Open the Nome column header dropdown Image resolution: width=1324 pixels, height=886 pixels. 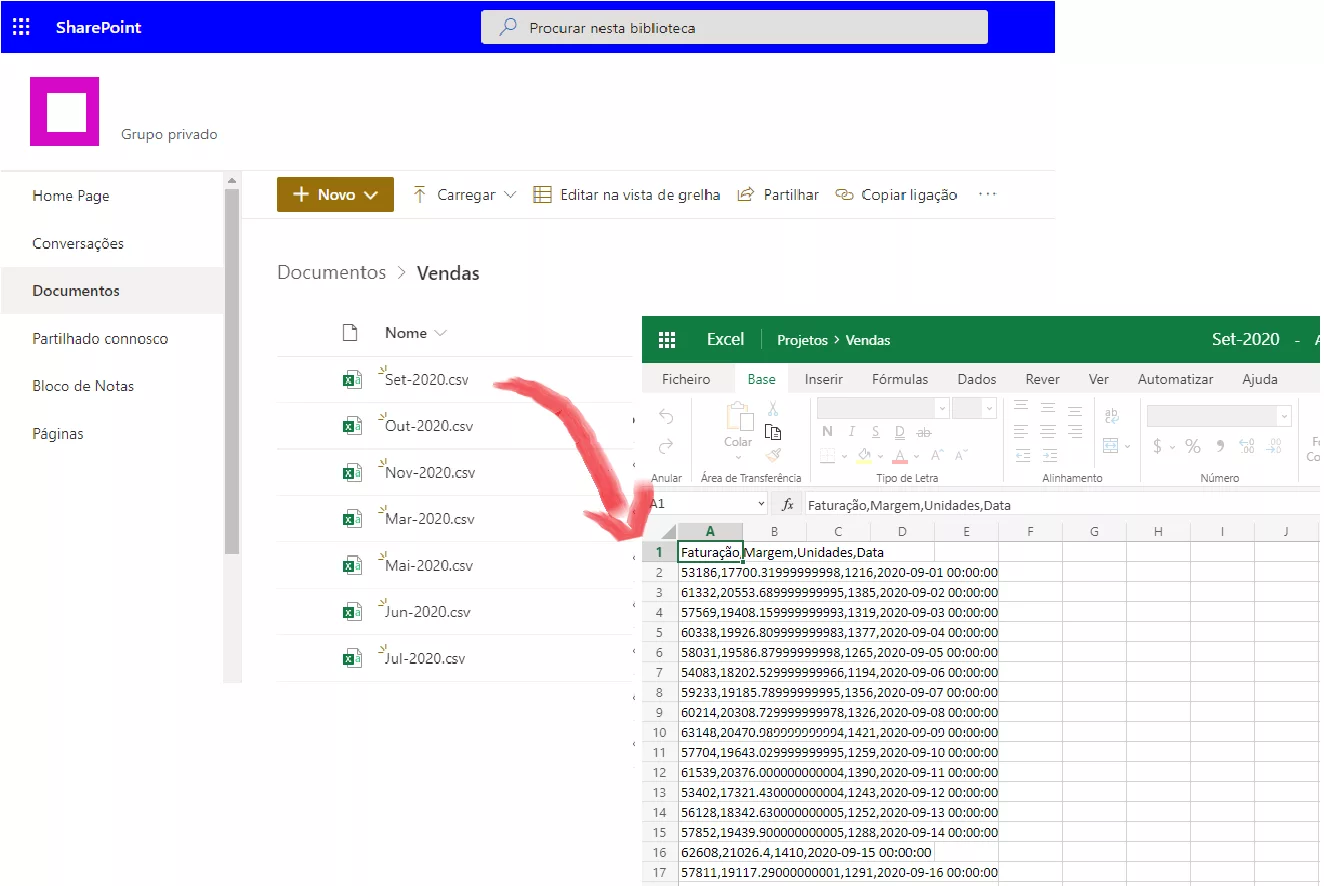(x=440, y=333)
